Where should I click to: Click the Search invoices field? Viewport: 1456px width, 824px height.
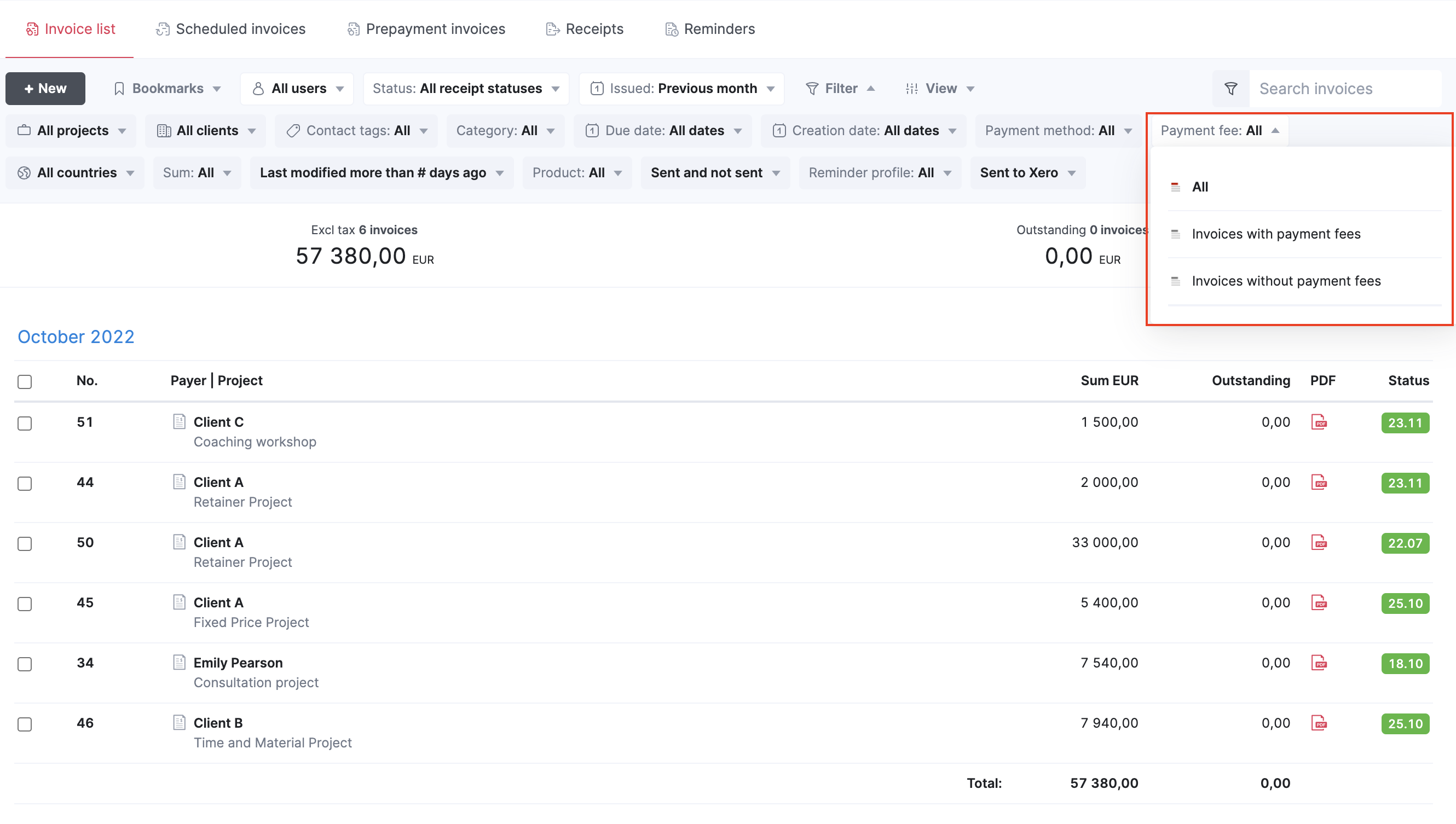(1344, 89)
